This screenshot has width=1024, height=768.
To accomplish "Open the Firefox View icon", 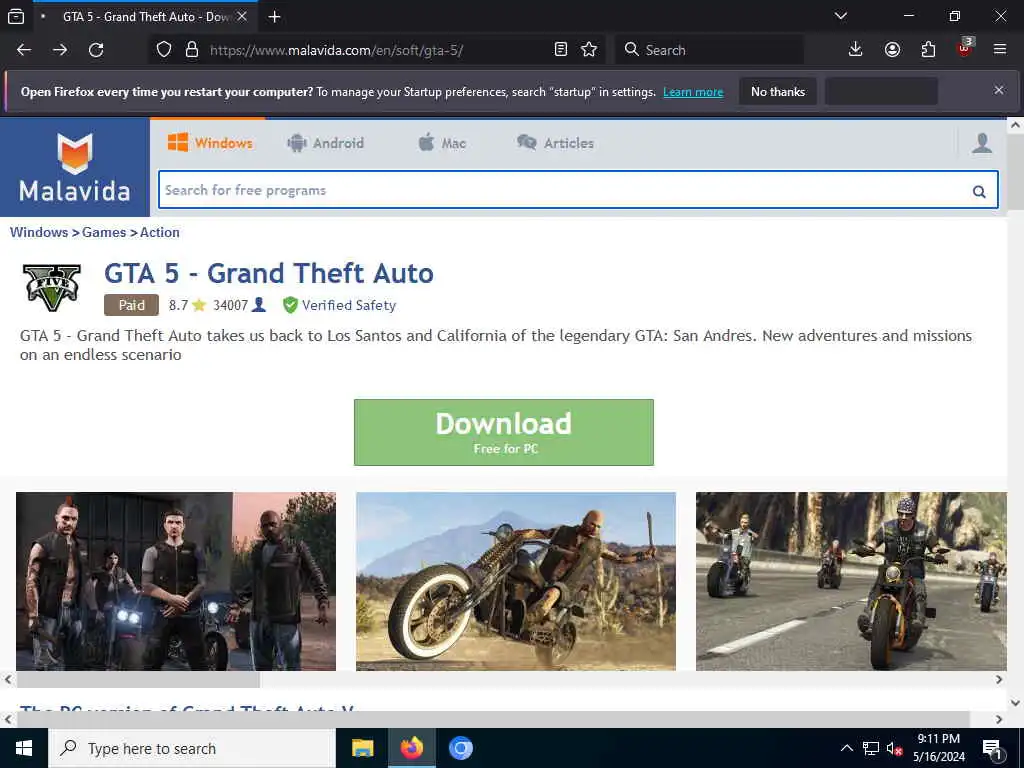I will point(16,16).
